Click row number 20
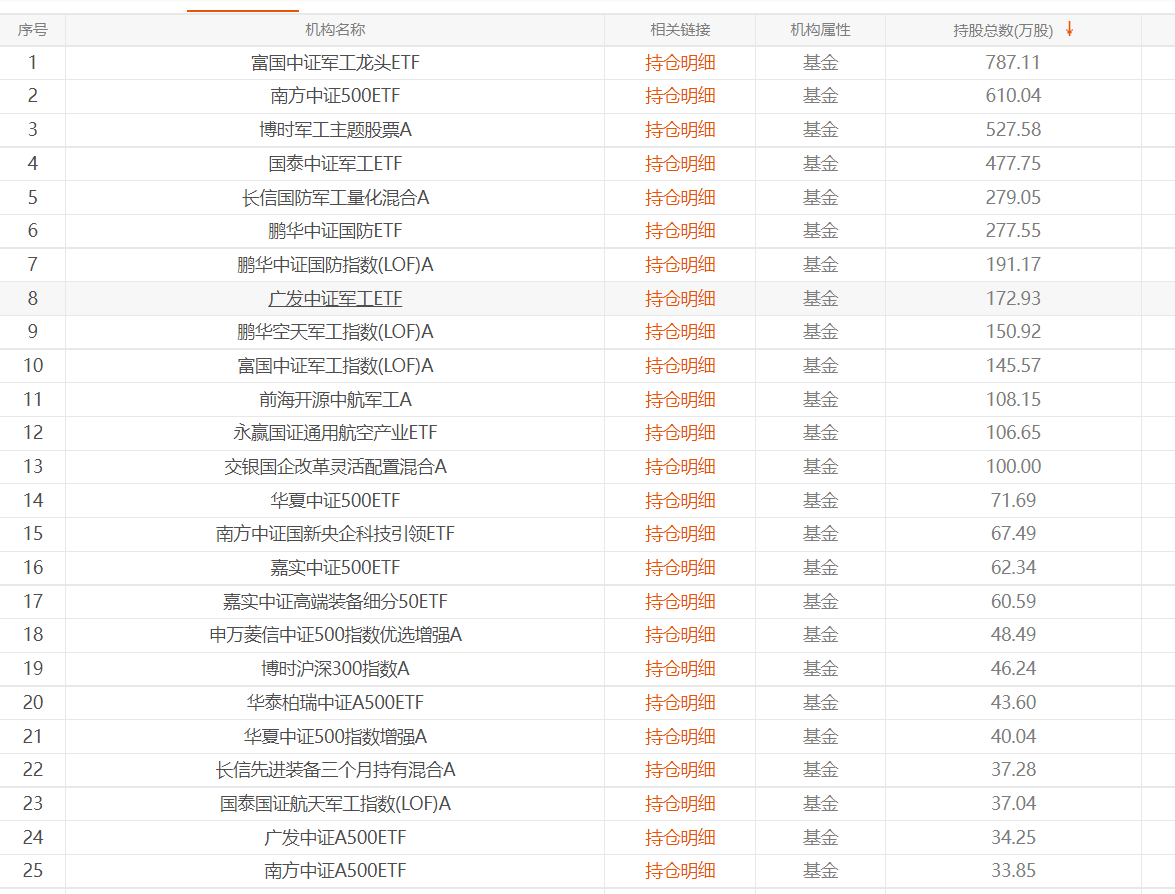Viewport: 1175px width, 894px height. pyautogui.click(x=33, y=702)
